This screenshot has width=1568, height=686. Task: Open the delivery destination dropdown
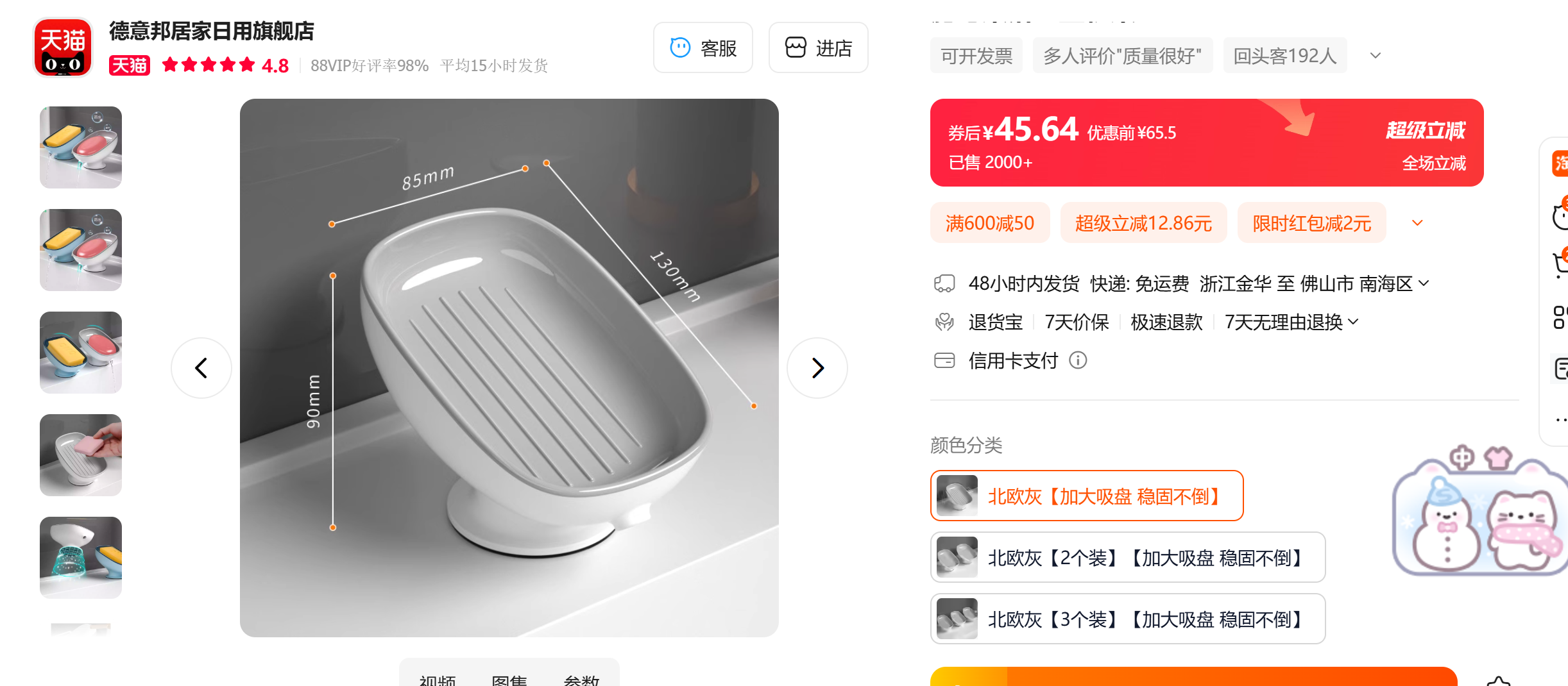(1424, 283)
